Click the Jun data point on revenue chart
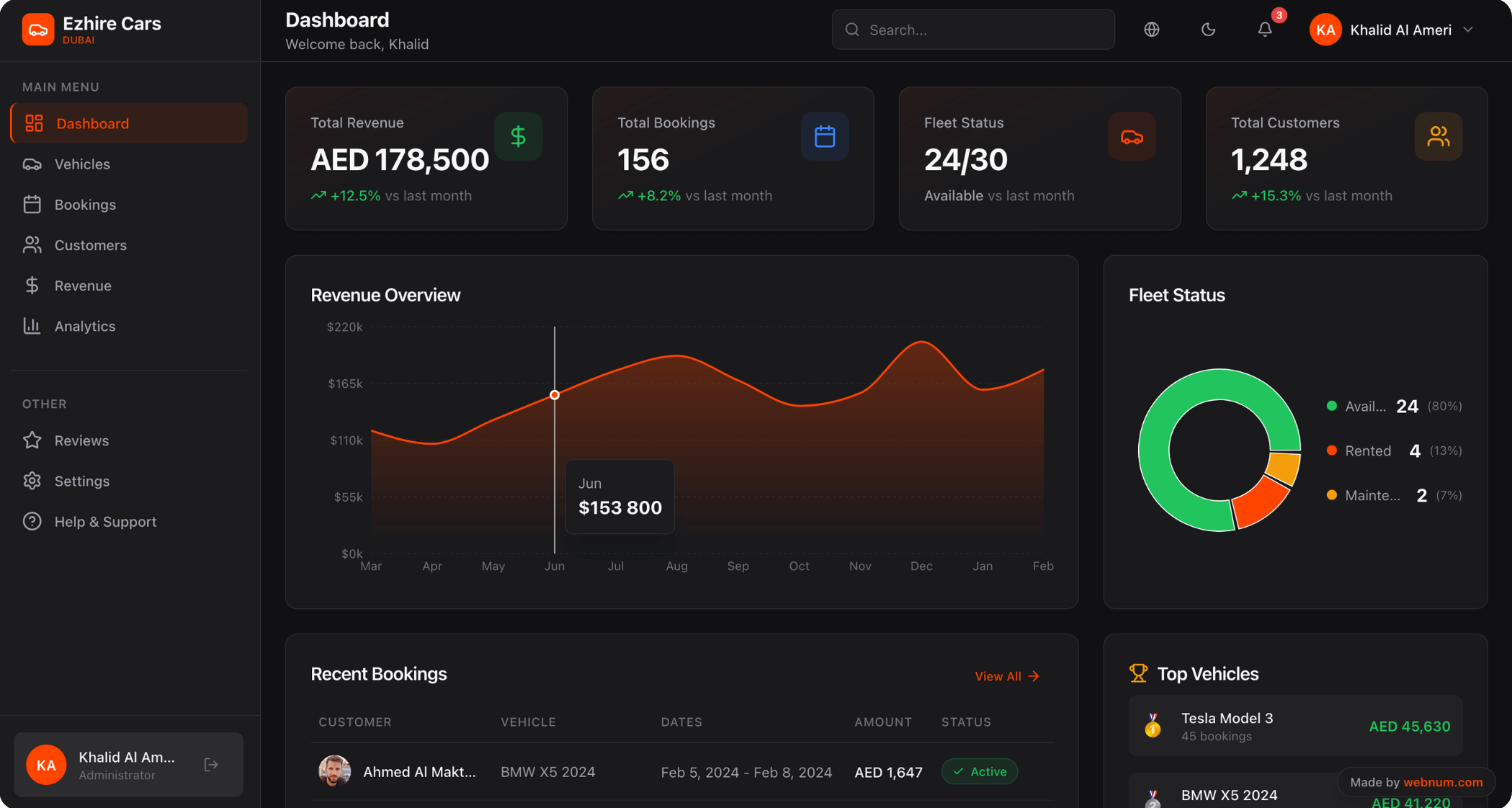Viewport: 1512px width, 808px height. coord(555,395)
